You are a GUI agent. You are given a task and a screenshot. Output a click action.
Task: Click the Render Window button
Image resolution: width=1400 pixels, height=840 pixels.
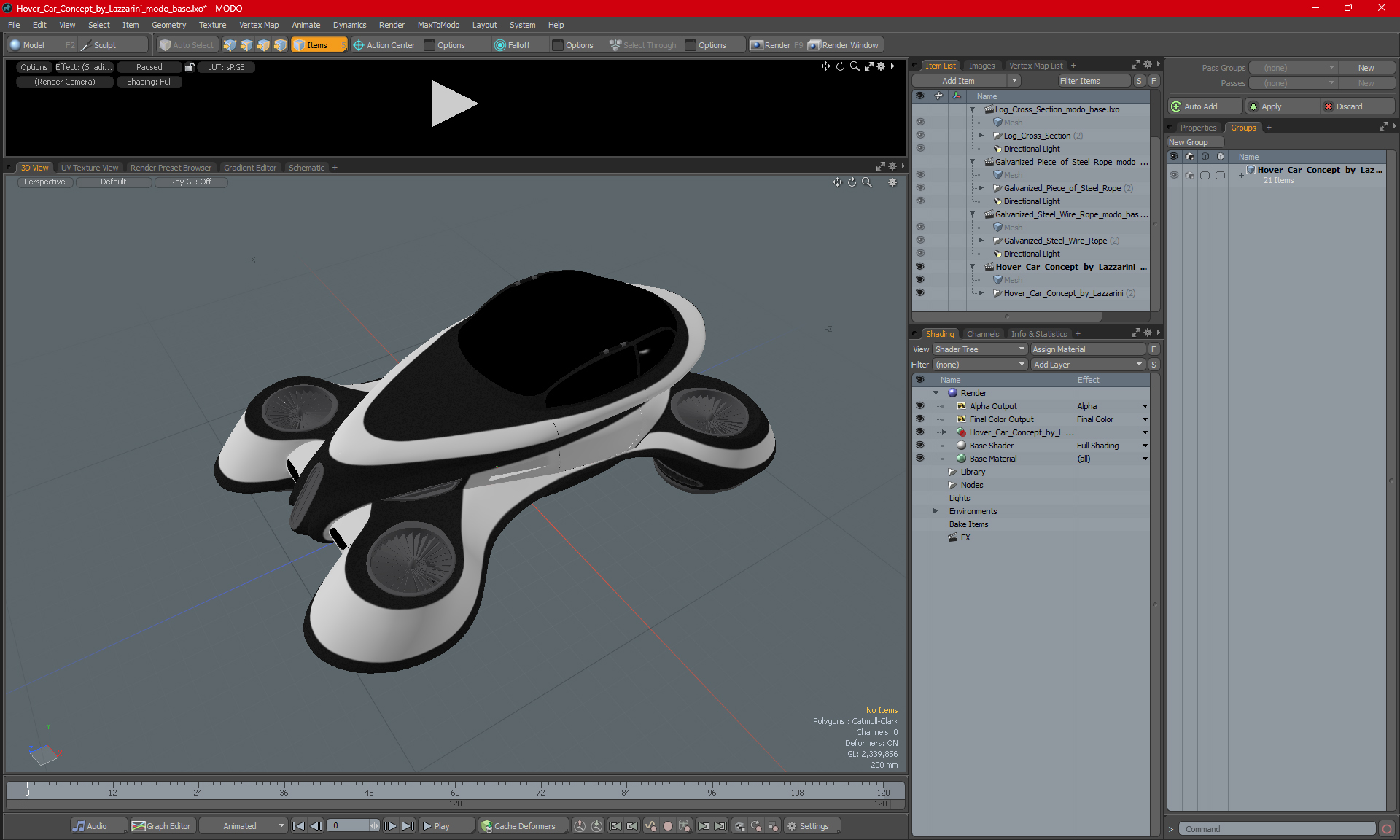(x=844, y=45)
